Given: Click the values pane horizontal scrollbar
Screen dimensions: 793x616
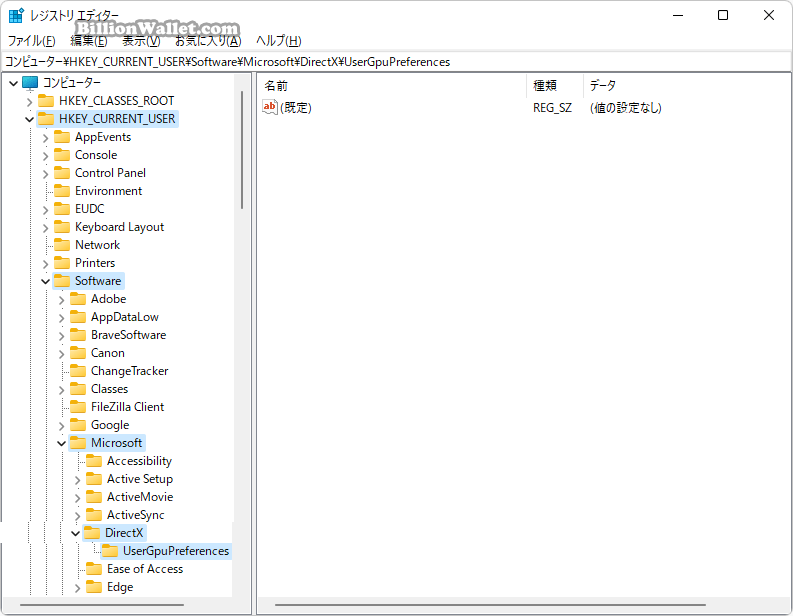Looking at the screenshot, I should pos(490,605).
